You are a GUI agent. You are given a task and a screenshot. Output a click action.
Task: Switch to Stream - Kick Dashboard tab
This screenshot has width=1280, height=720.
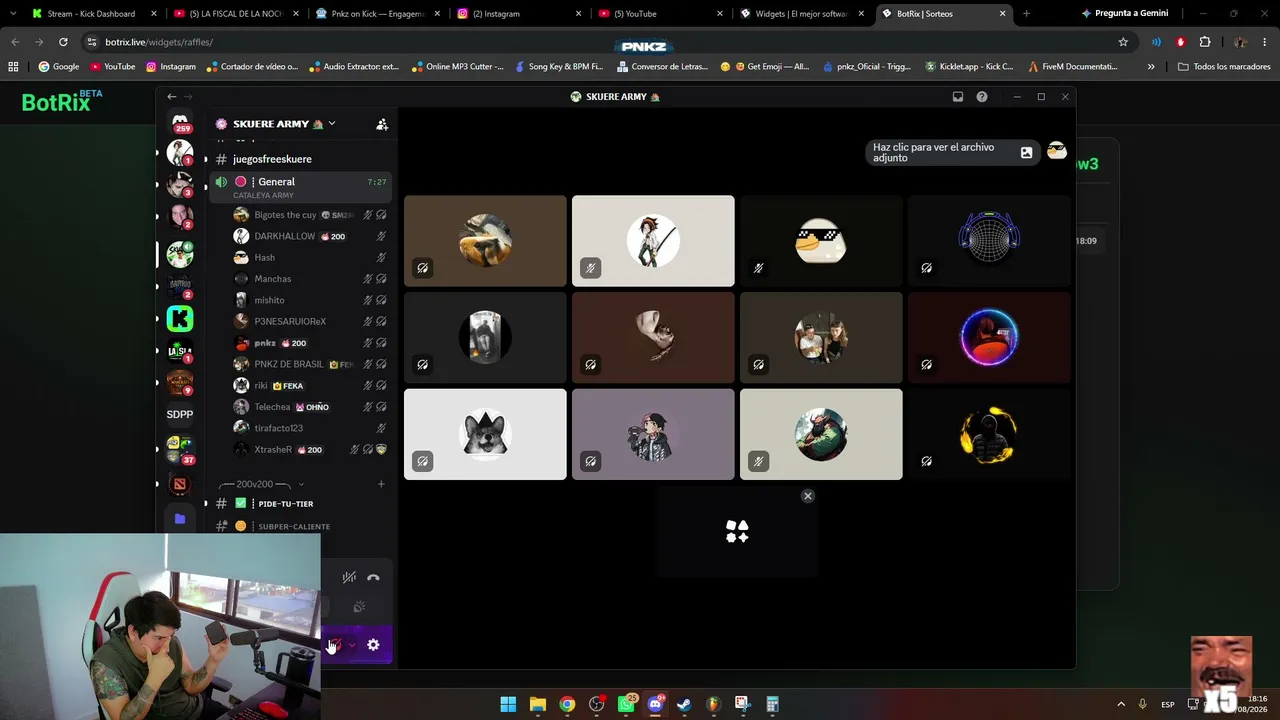[x=96, y=14]
